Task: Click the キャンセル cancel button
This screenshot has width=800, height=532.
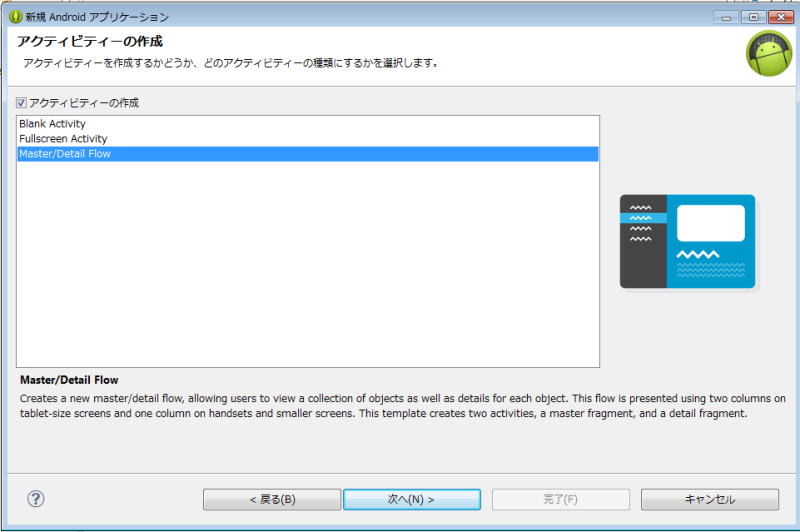Action: [x=710, y=499]
